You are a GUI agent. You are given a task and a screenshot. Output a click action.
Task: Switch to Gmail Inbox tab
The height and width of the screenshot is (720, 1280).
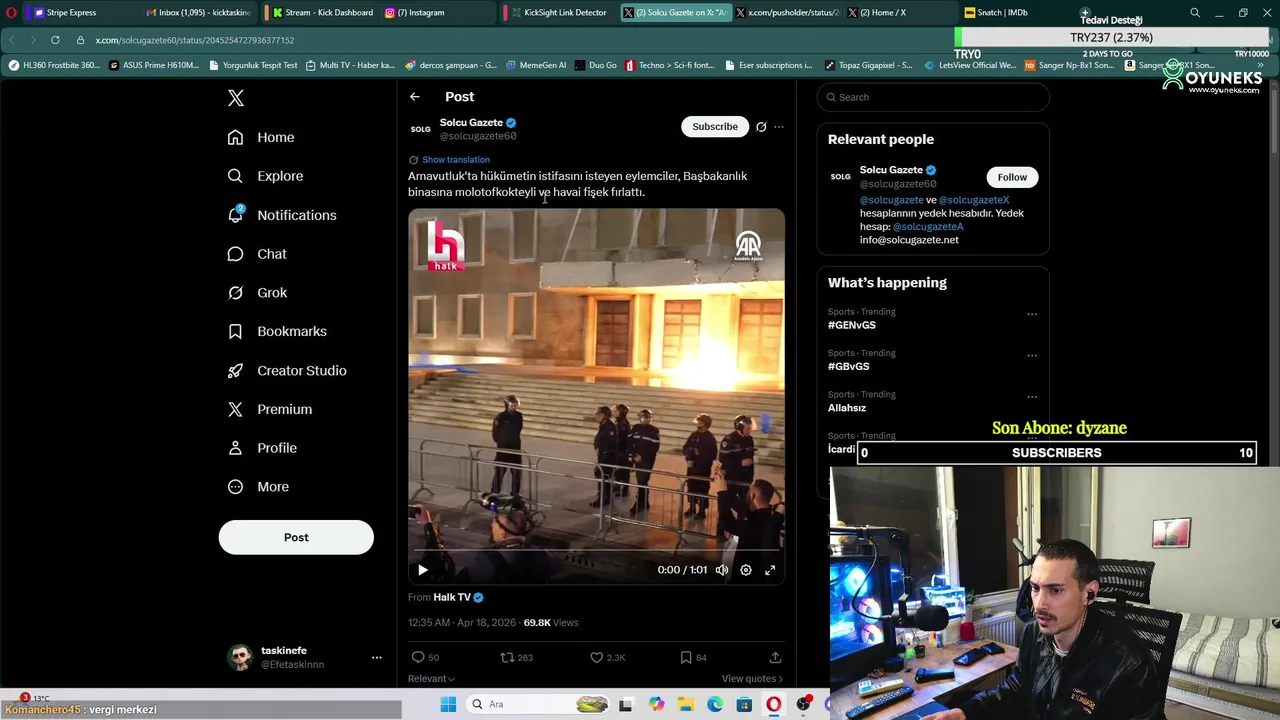pos(198,13)
